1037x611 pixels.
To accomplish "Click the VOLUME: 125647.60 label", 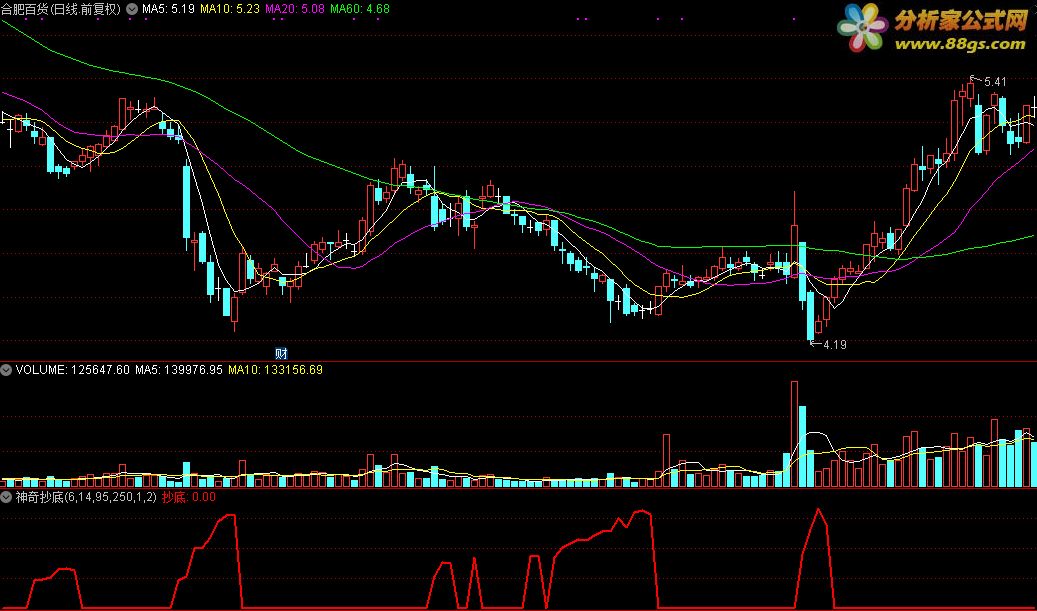I will click(73, 370).
